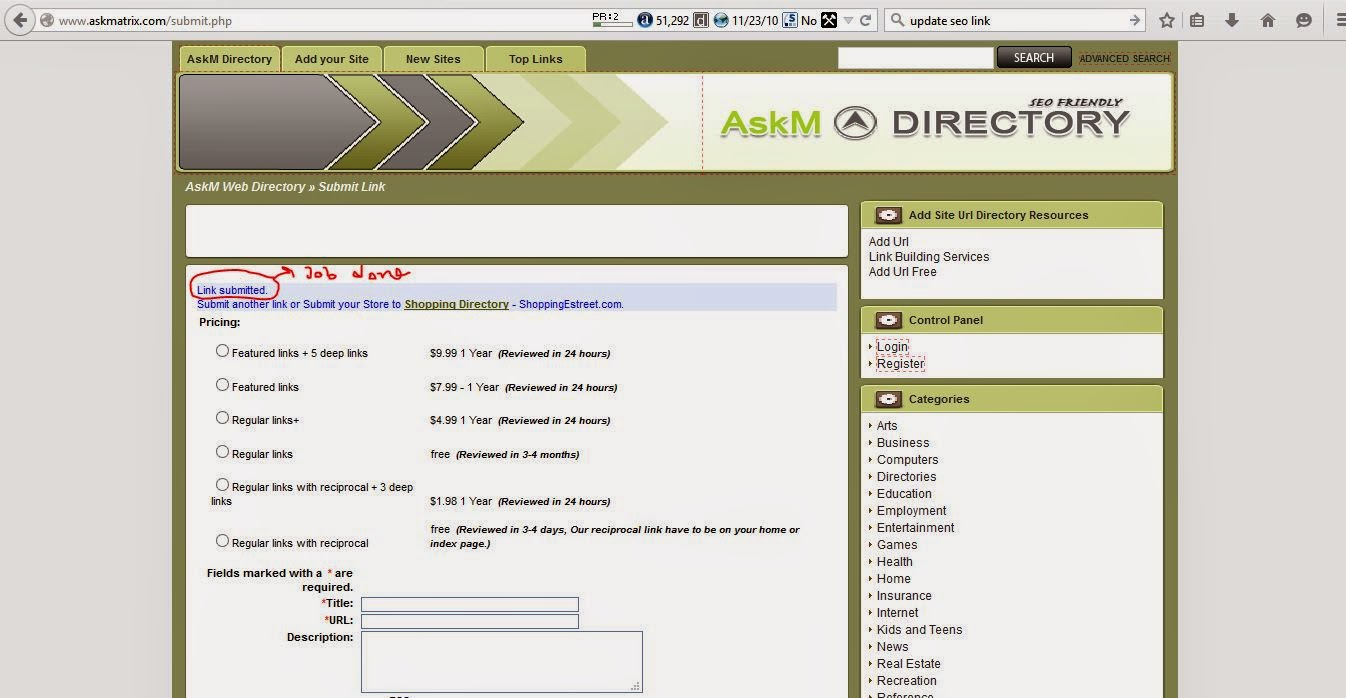Open the Real Estate category
1346x698 pixels.
908,664
